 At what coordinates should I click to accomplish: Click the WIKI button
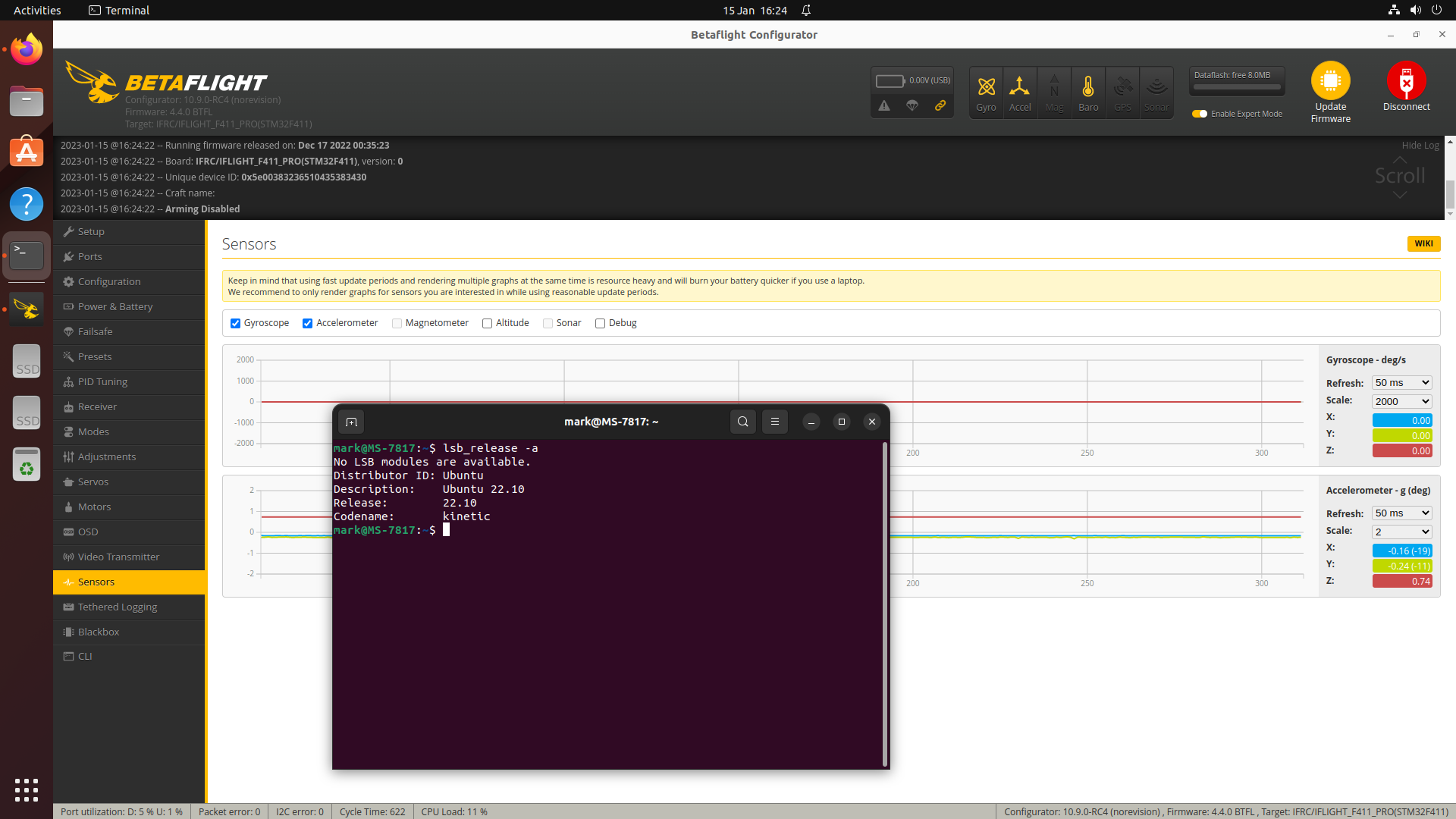pyautogui.click(x=1423, y=243)
